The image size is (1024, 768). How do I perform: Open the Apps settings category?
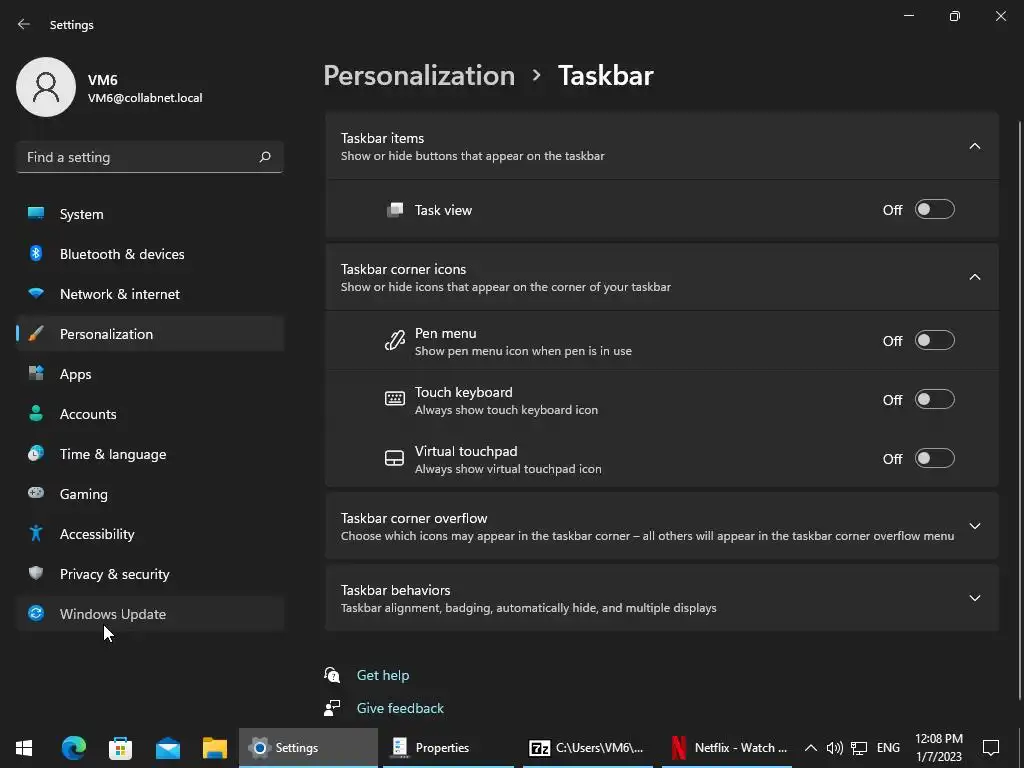click(150, 374)
